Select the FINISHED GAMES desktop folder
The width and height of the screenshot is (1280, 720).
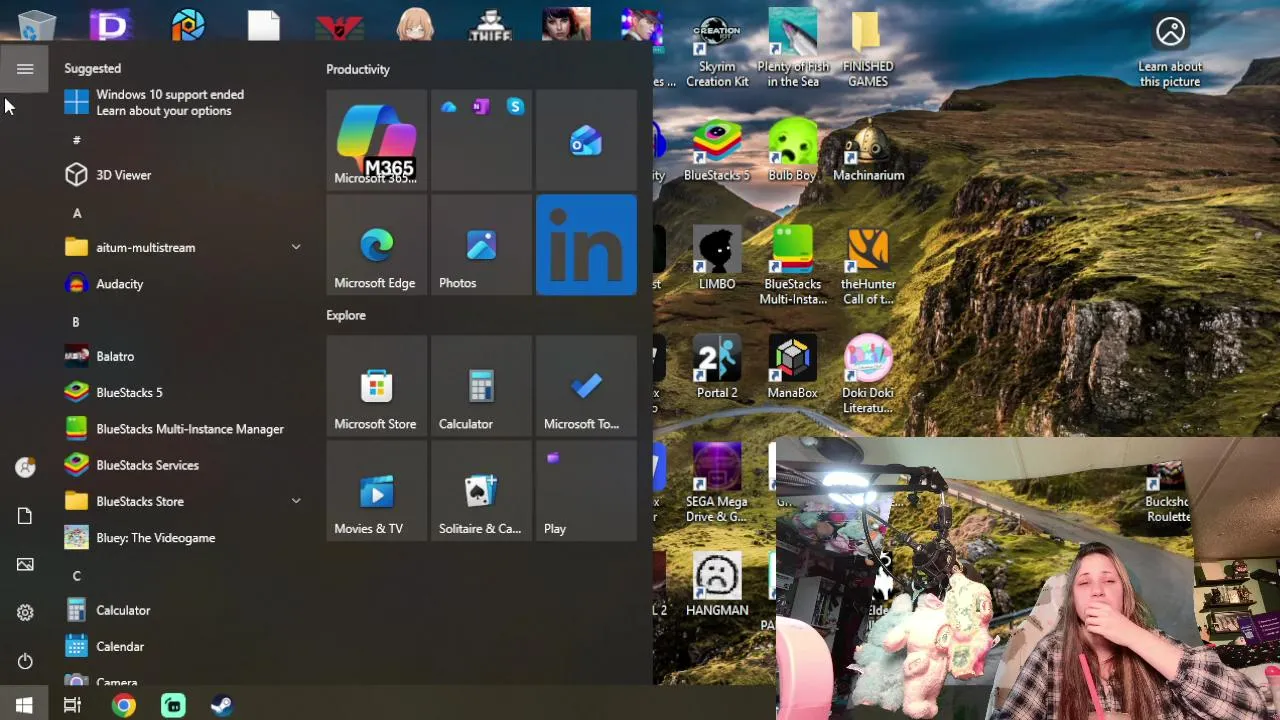pyautogui.click(x=868, y=50)
